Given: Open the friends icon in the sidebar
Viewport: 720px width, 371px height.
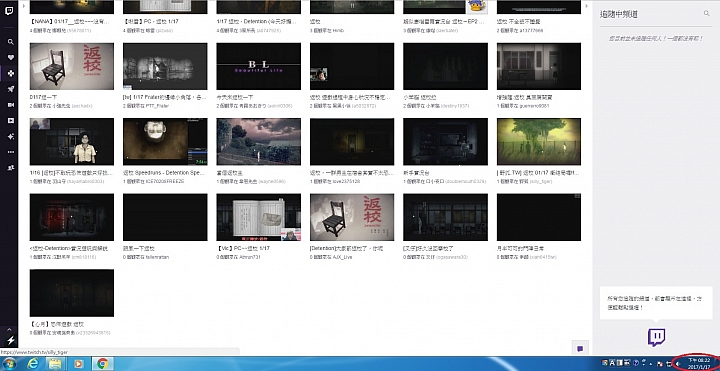Looking at the screenshot, I should pos(11,168).
